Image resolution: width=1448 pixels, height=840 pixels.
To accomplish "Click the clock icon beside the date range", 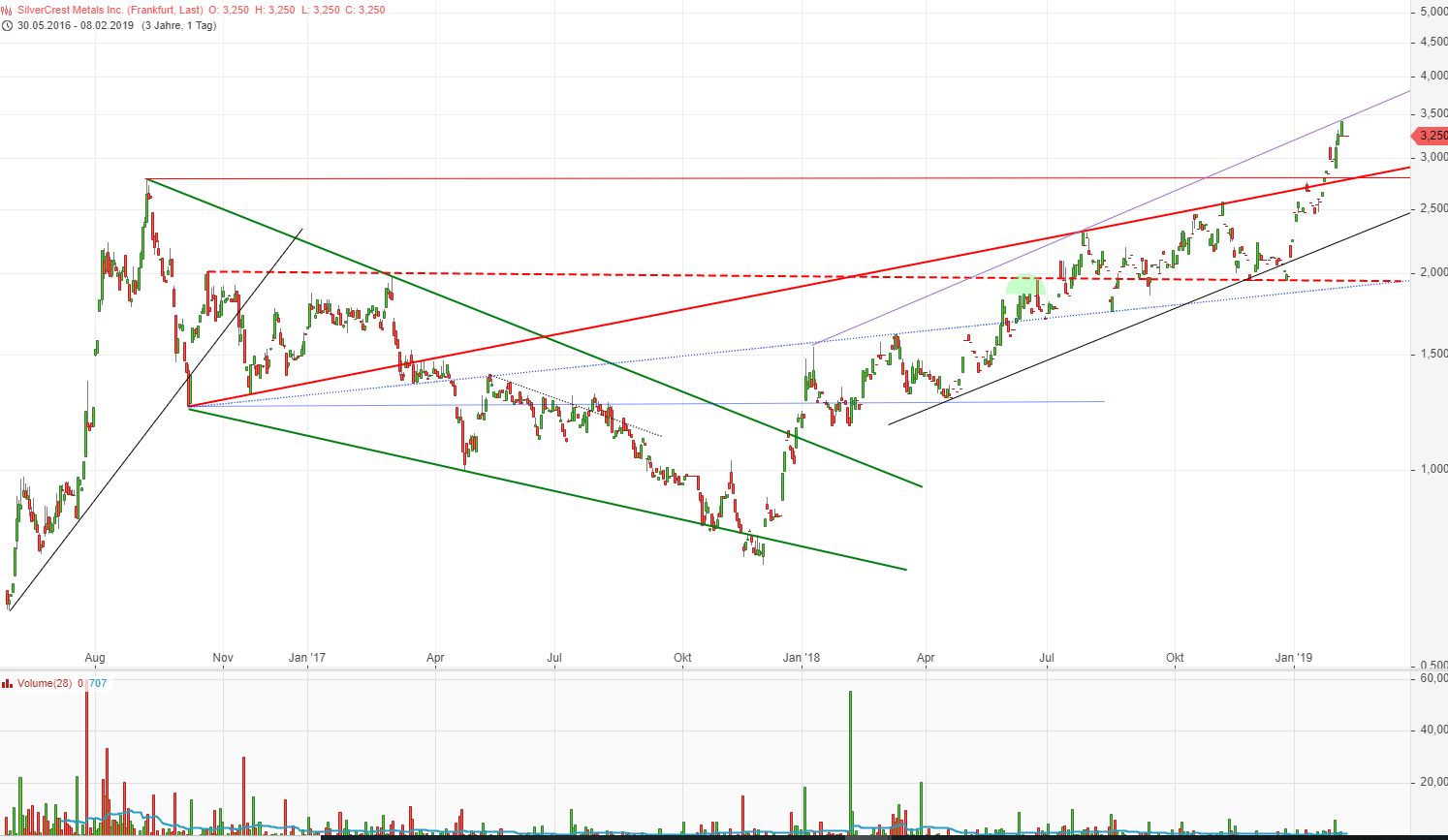I will pos(8,25).
